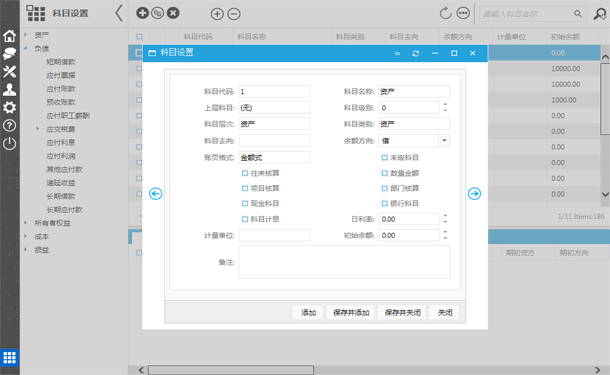Click the outlined plus expand-all icon
This screenshot has width=610, height=375.
point(217,14)
